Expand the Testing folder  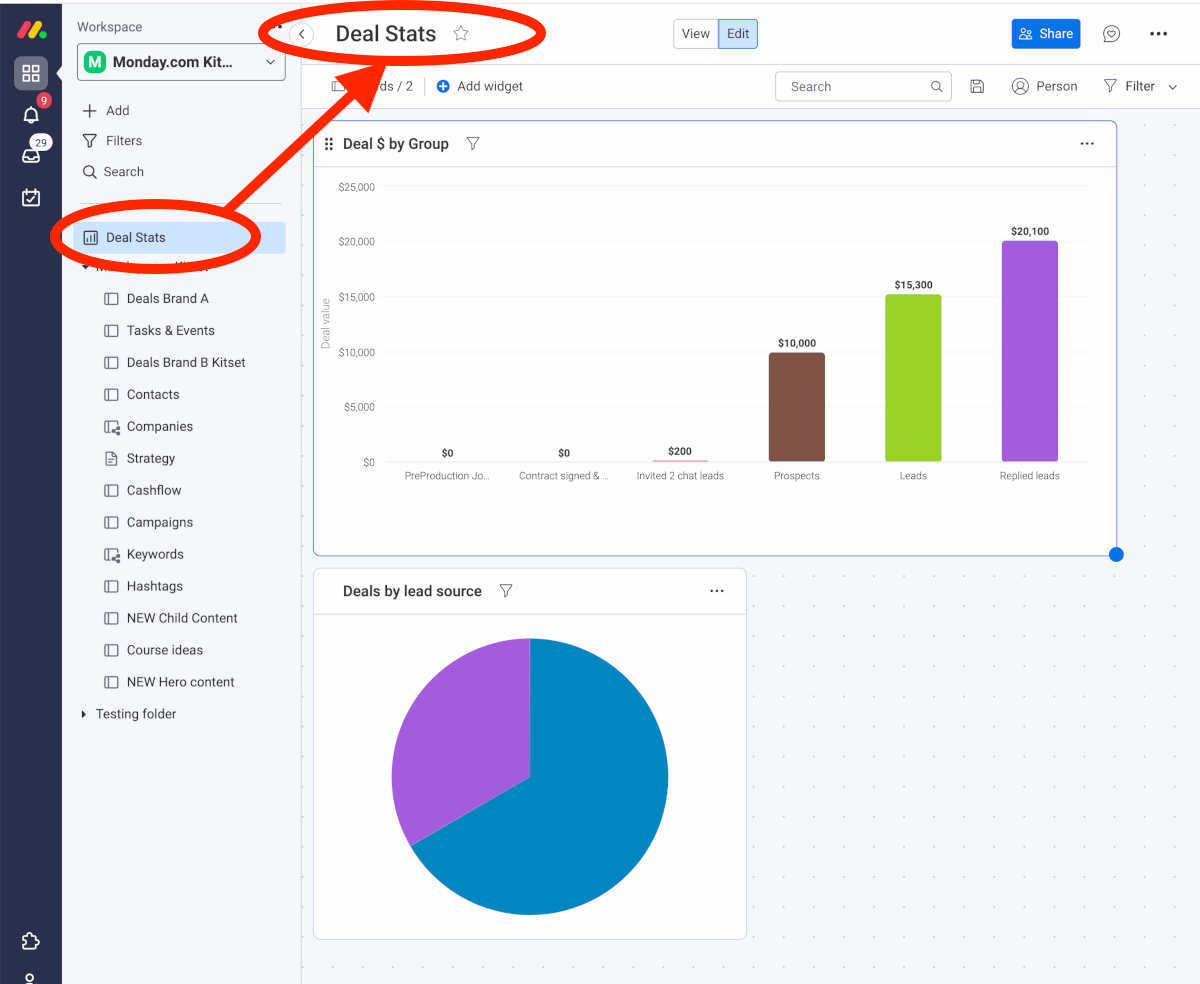84,714
